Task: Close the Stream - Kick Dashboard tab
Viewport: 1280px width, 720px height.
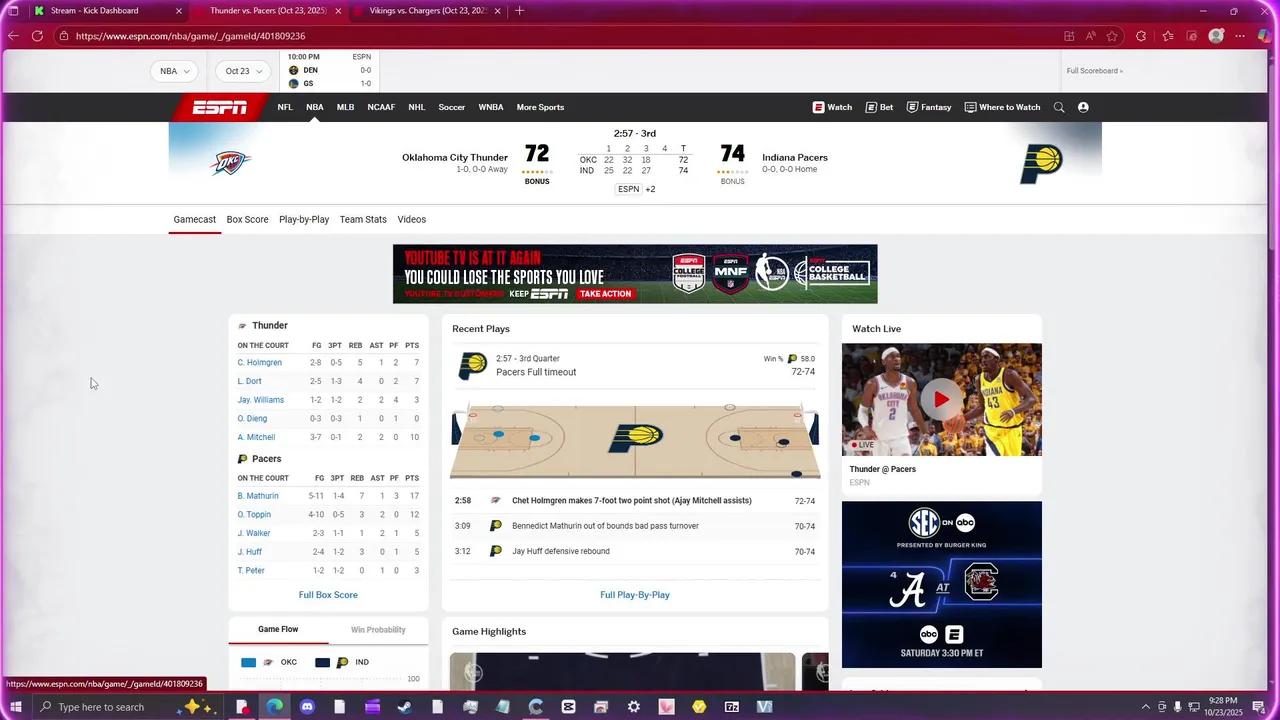Action: (179, 11)
